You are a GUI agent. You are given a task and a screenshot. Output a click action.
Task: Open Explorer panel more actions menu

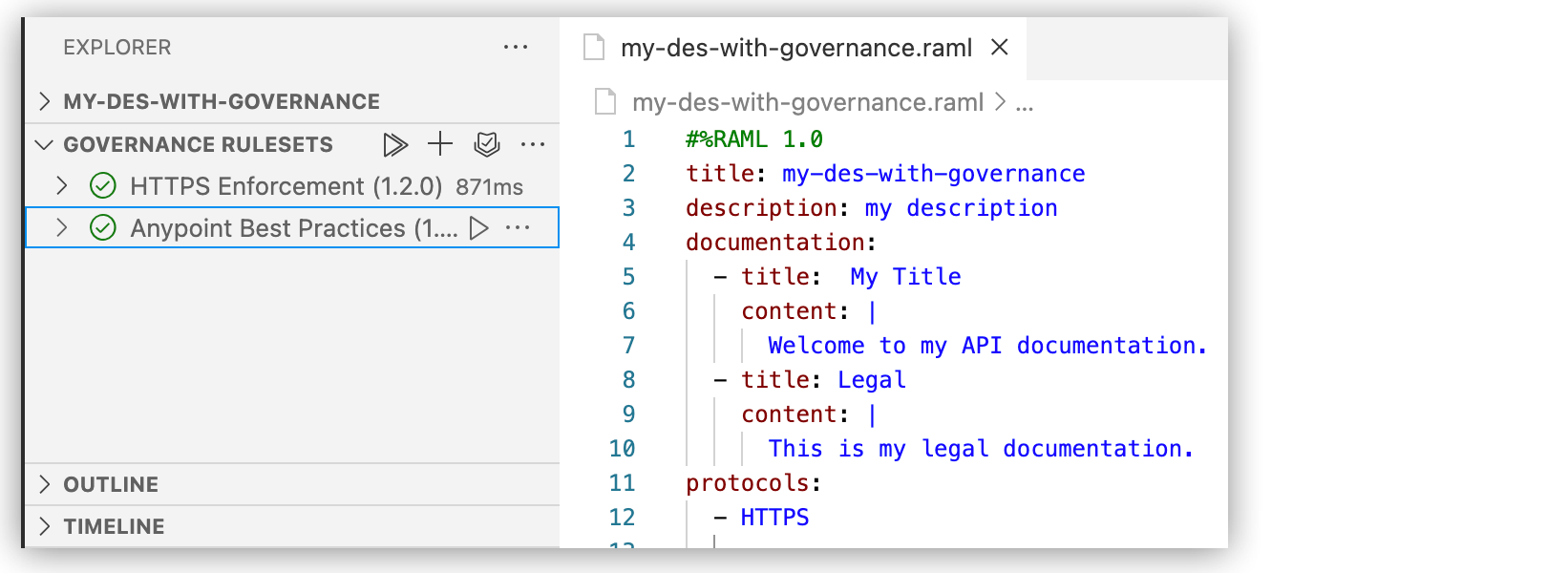pyautogui.click(x=516, y=48)
